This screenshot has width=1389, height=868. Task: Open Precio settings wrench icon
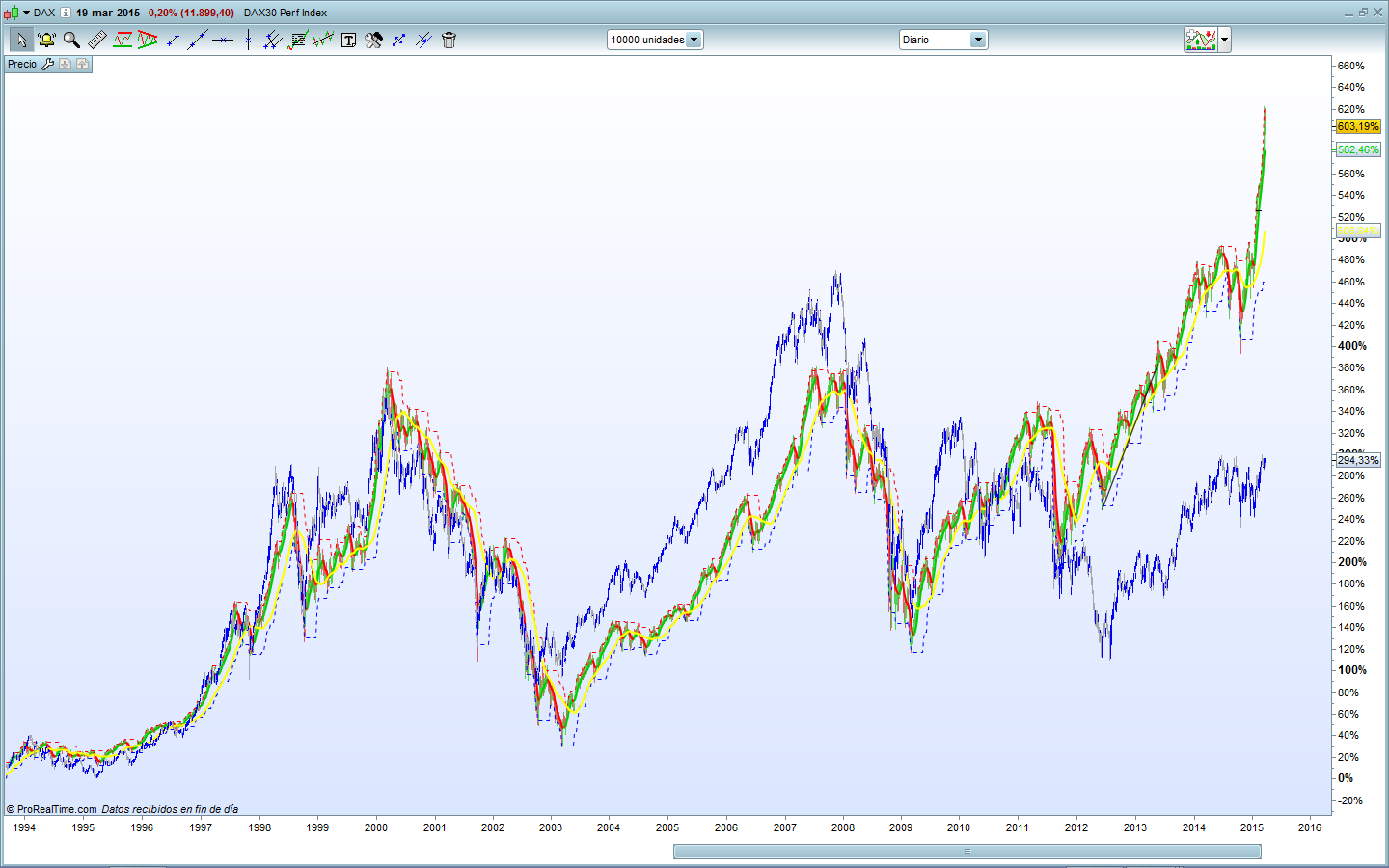(47, 64)
